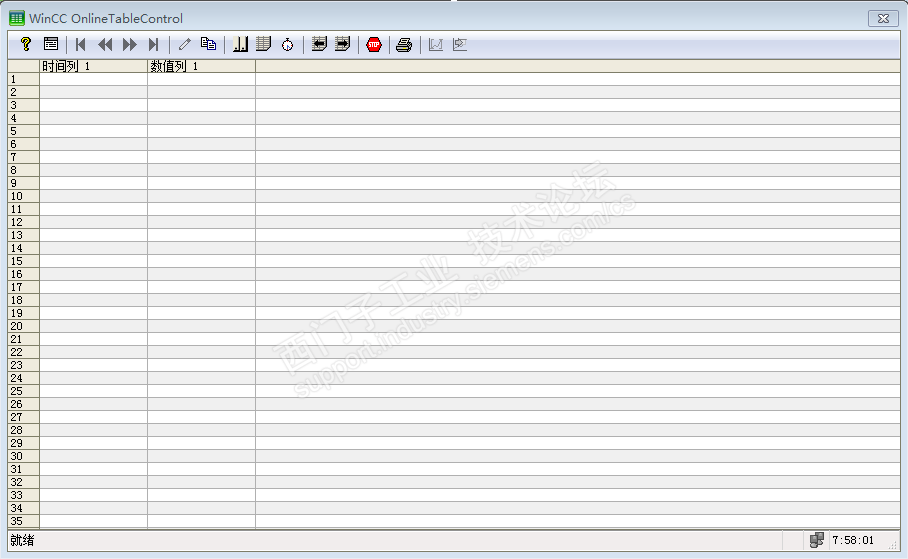Select the 时间列 1 column header

tap(94, 66)
